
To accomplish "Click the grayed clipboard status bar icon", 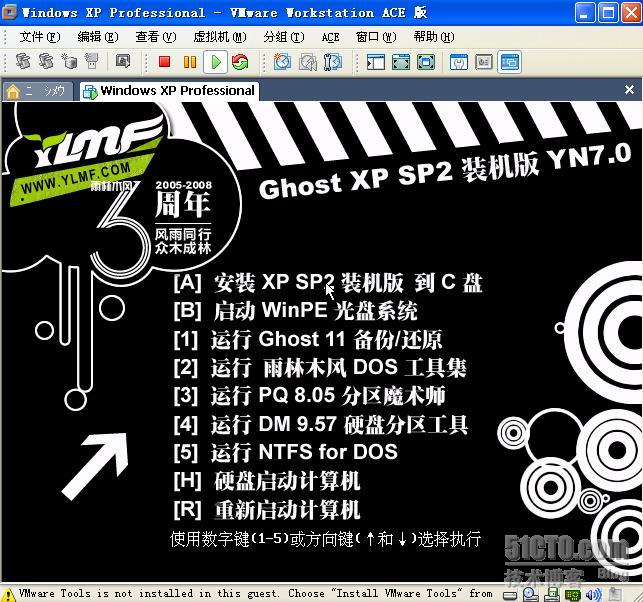I will point(615,594).
